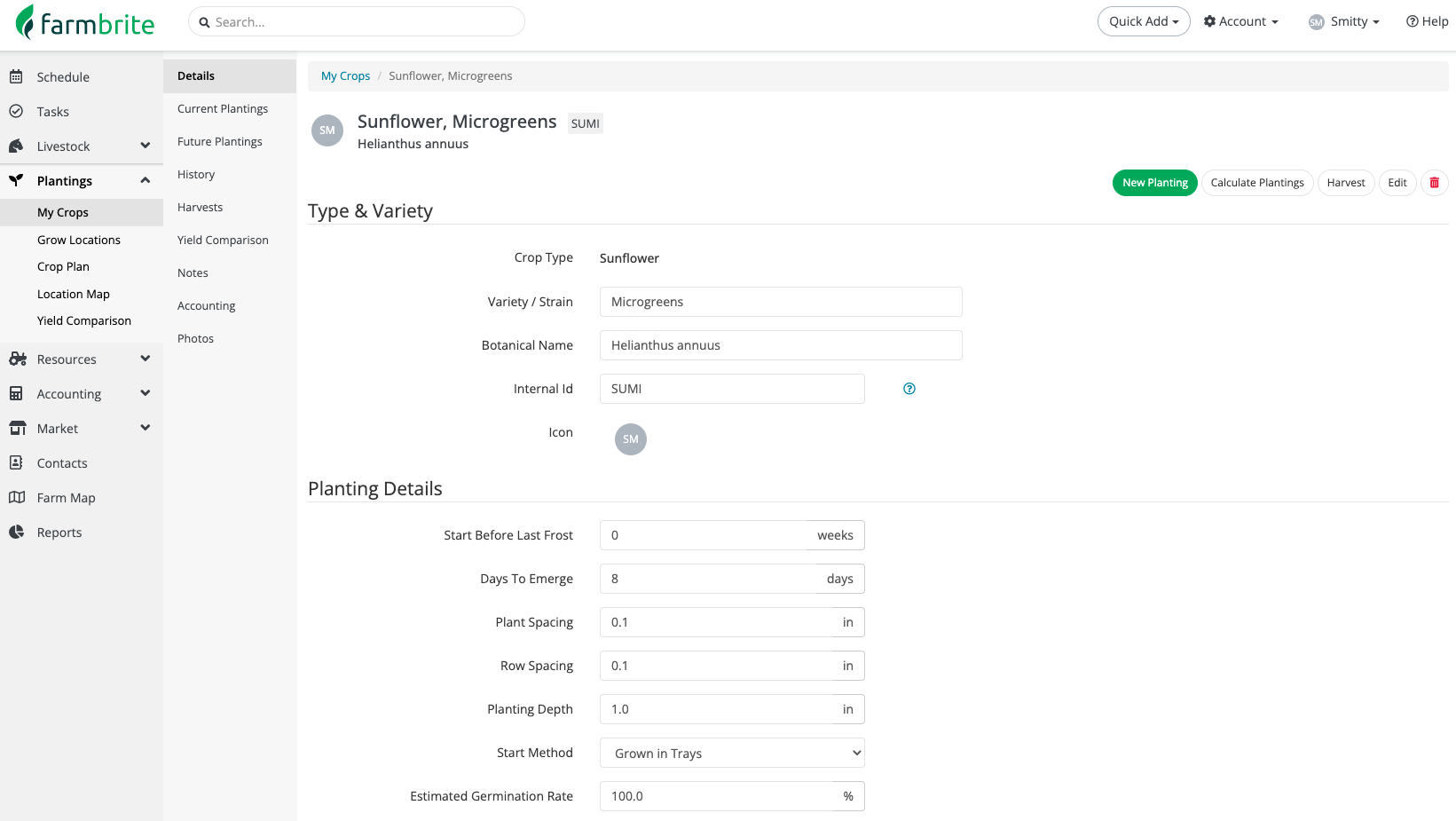This screenshot has height=821, width=1456.
Task: Click the Internal Id help question icon
Action: [909, 389]
